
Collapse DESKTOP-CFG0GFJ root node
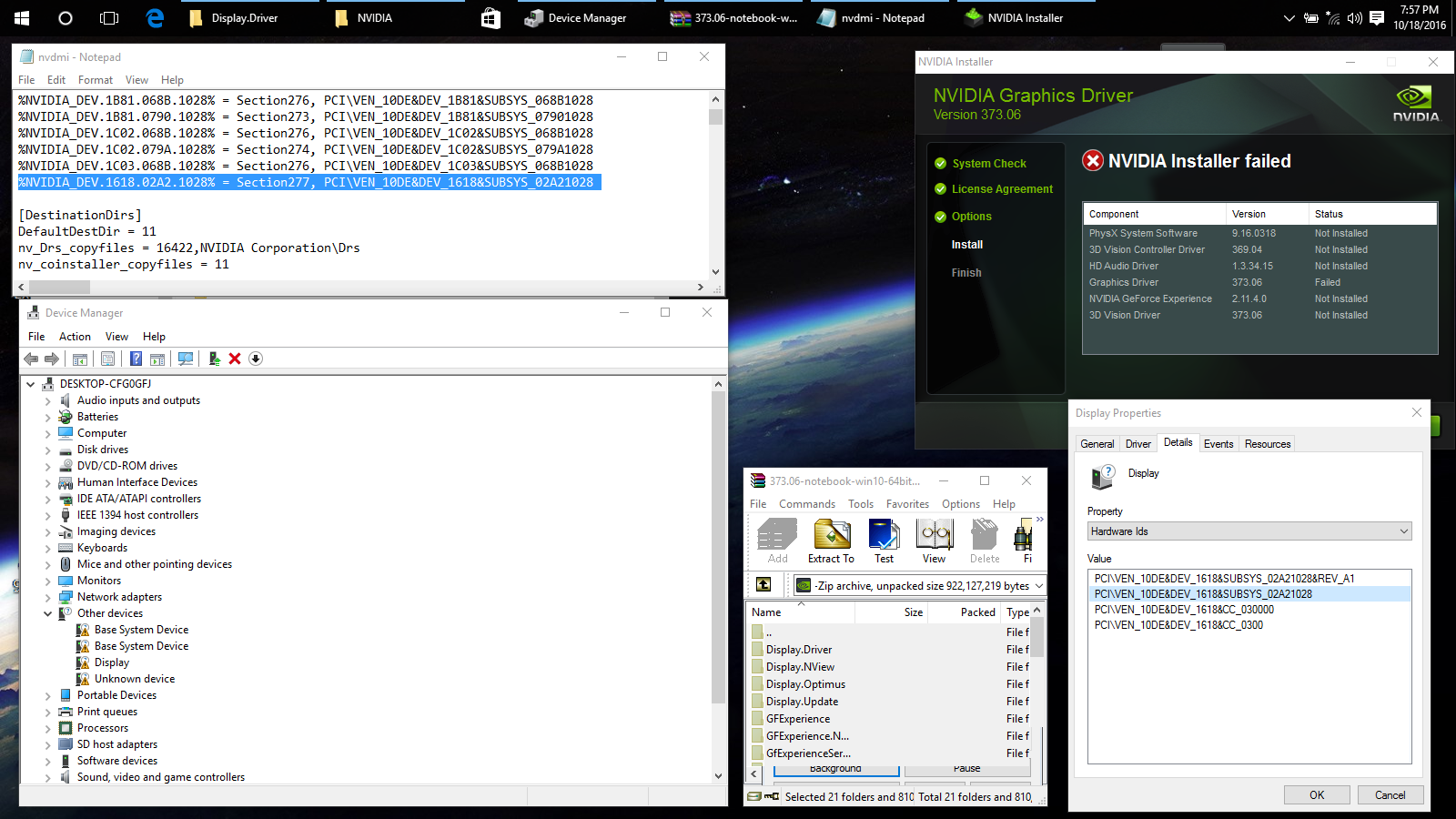[30, 384]
